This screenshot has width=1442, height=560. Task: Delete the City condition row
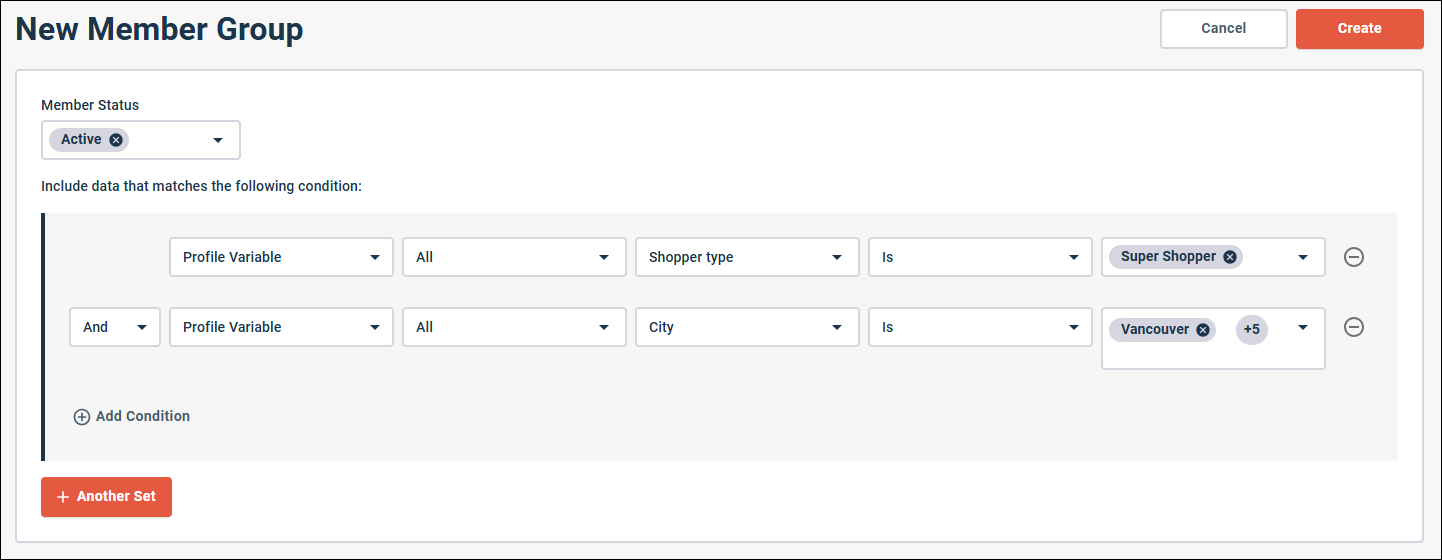(1353, 327)
